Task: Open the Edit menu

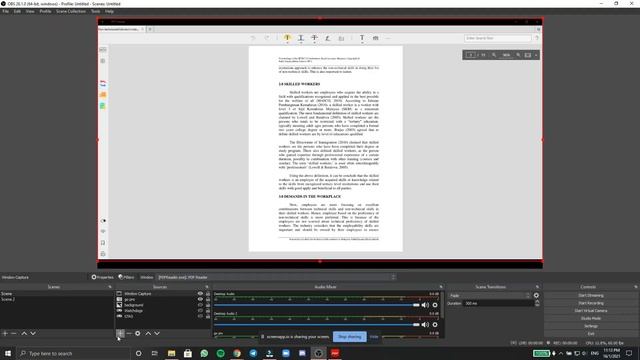Action: (17, 11)
